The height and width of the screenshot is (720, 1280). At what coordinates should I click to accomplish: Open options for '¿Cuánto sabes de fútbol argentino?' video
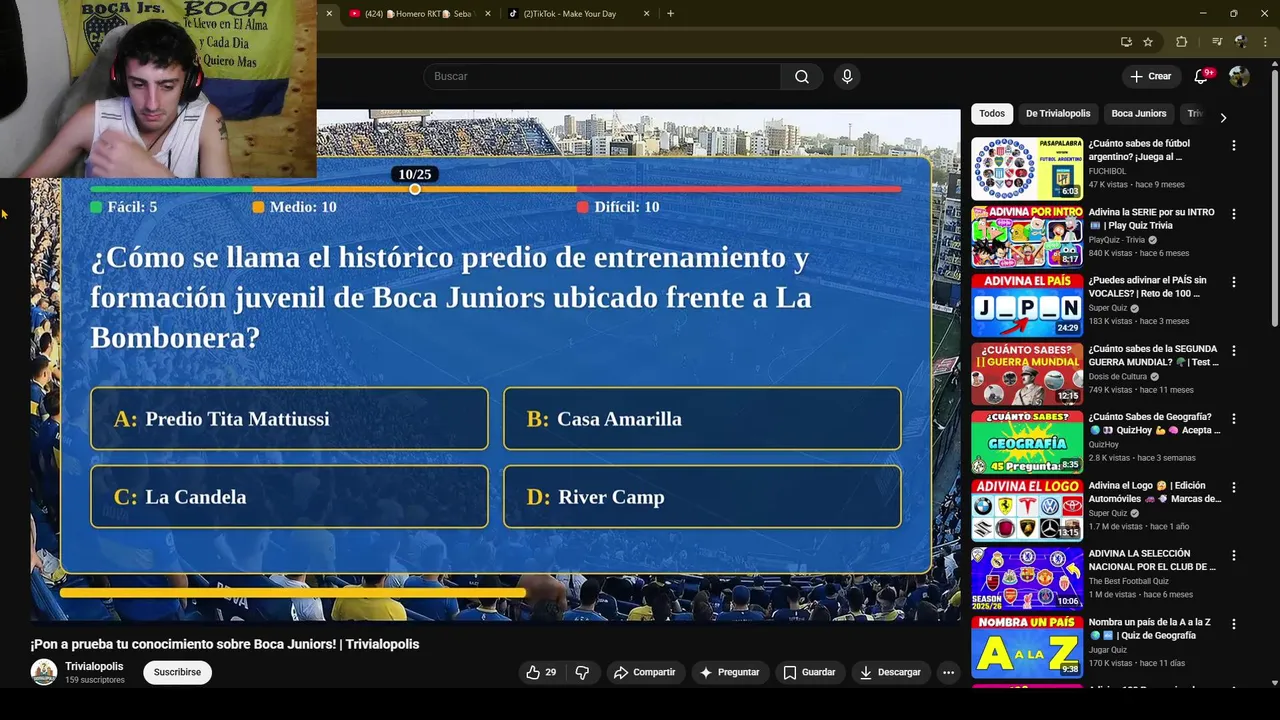point(1233,145)
